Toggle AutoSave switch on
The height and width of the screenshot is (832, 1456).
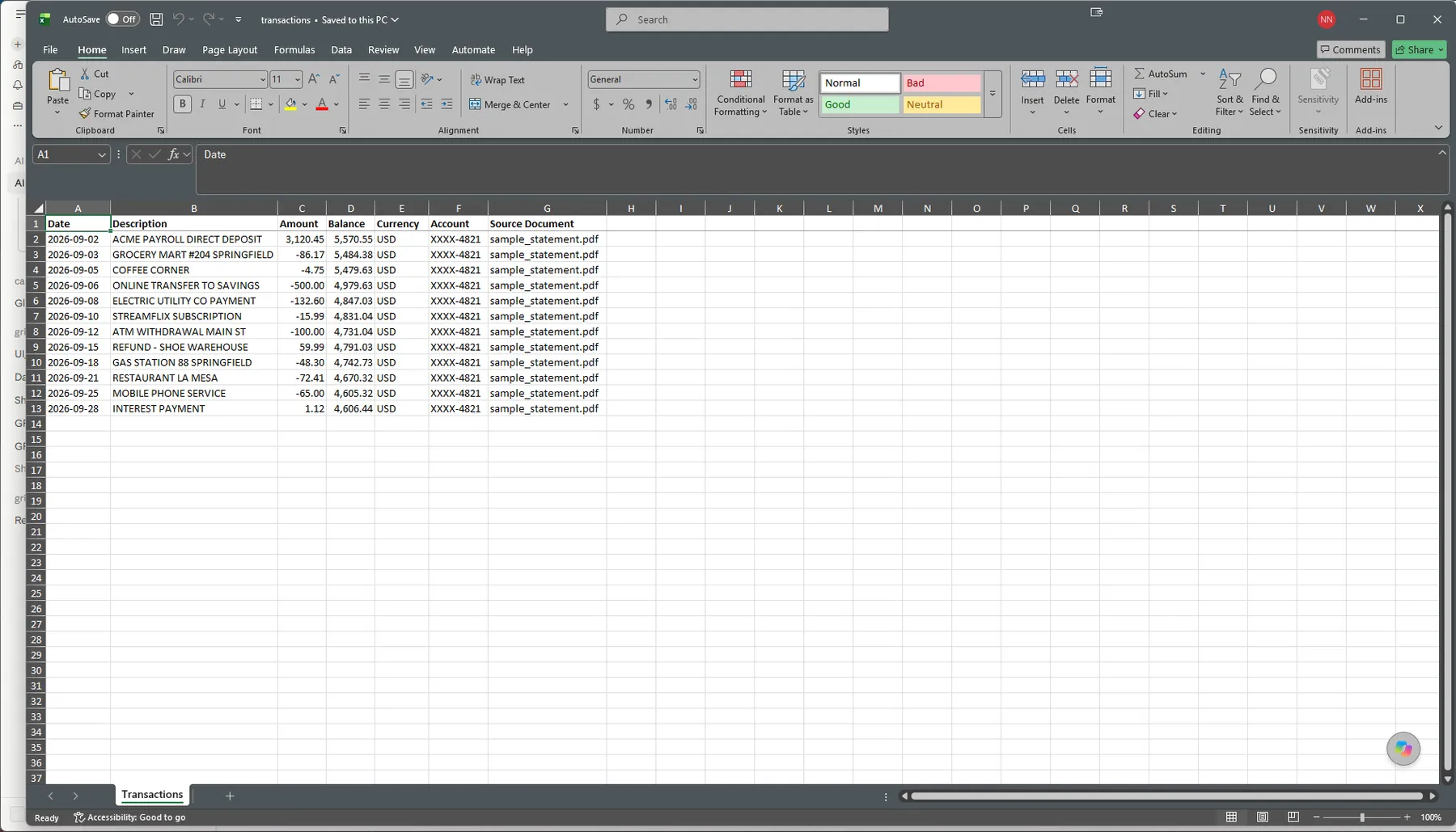123,19
